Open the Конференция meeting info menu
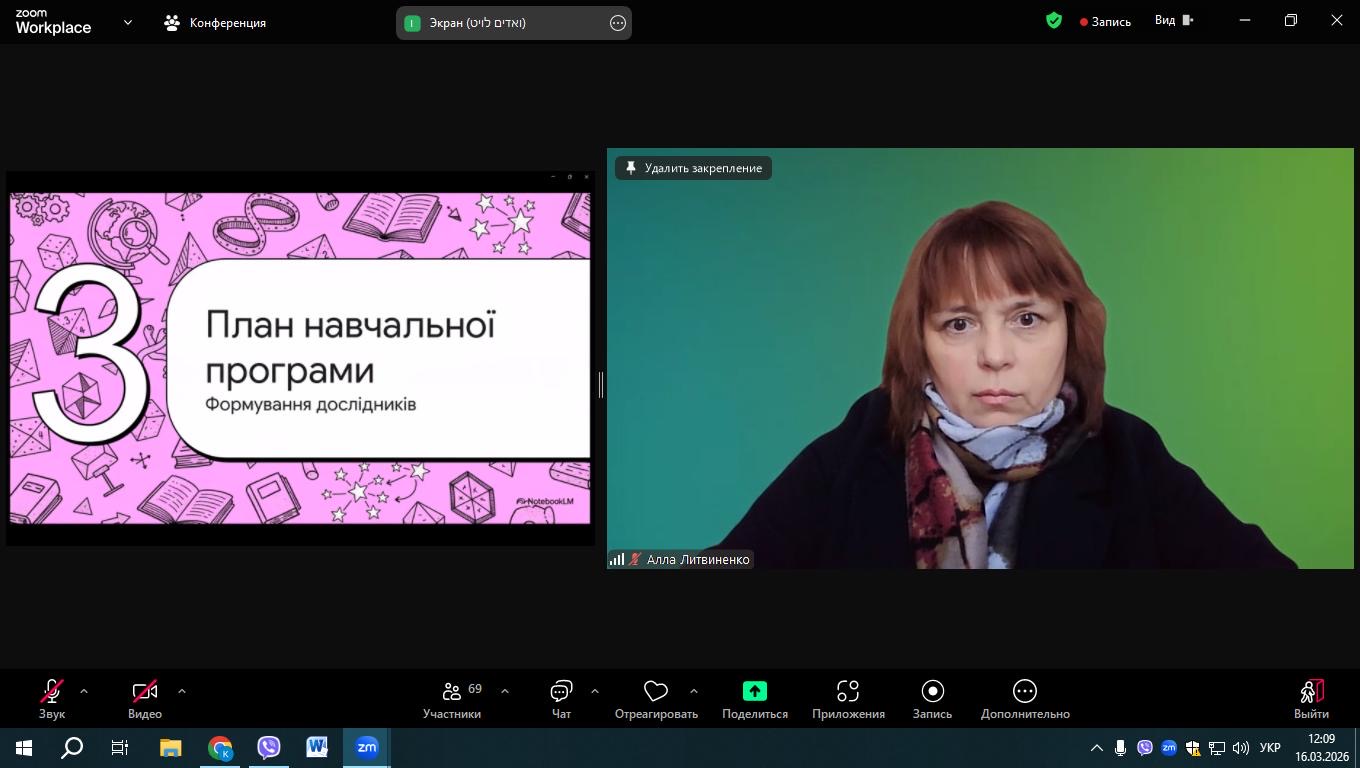Screen dimensions: 1360x768 215,23
